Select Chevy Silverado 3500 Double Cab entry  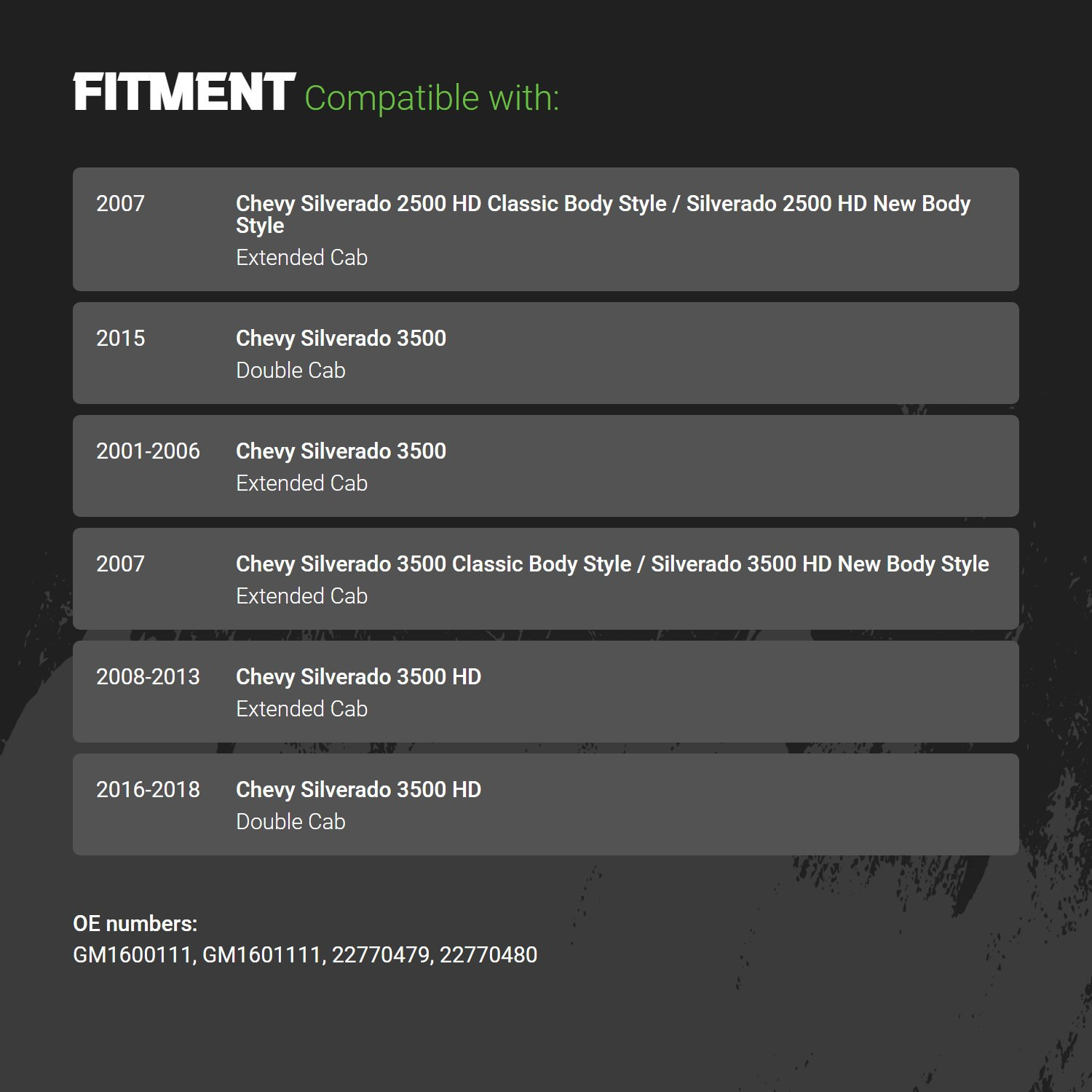point(546,353)
